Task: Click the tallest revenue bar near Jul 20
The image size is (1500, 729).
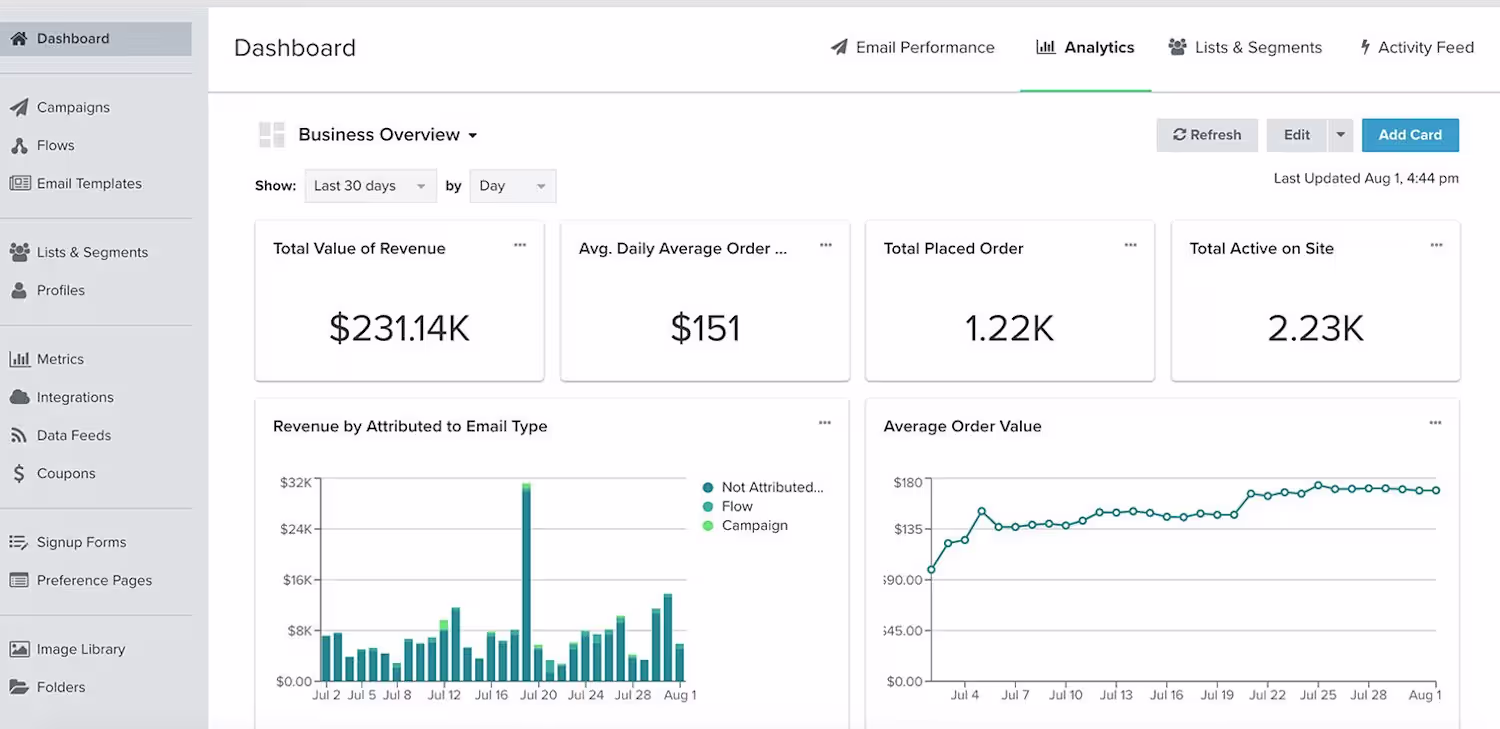Action: point(526,582)
